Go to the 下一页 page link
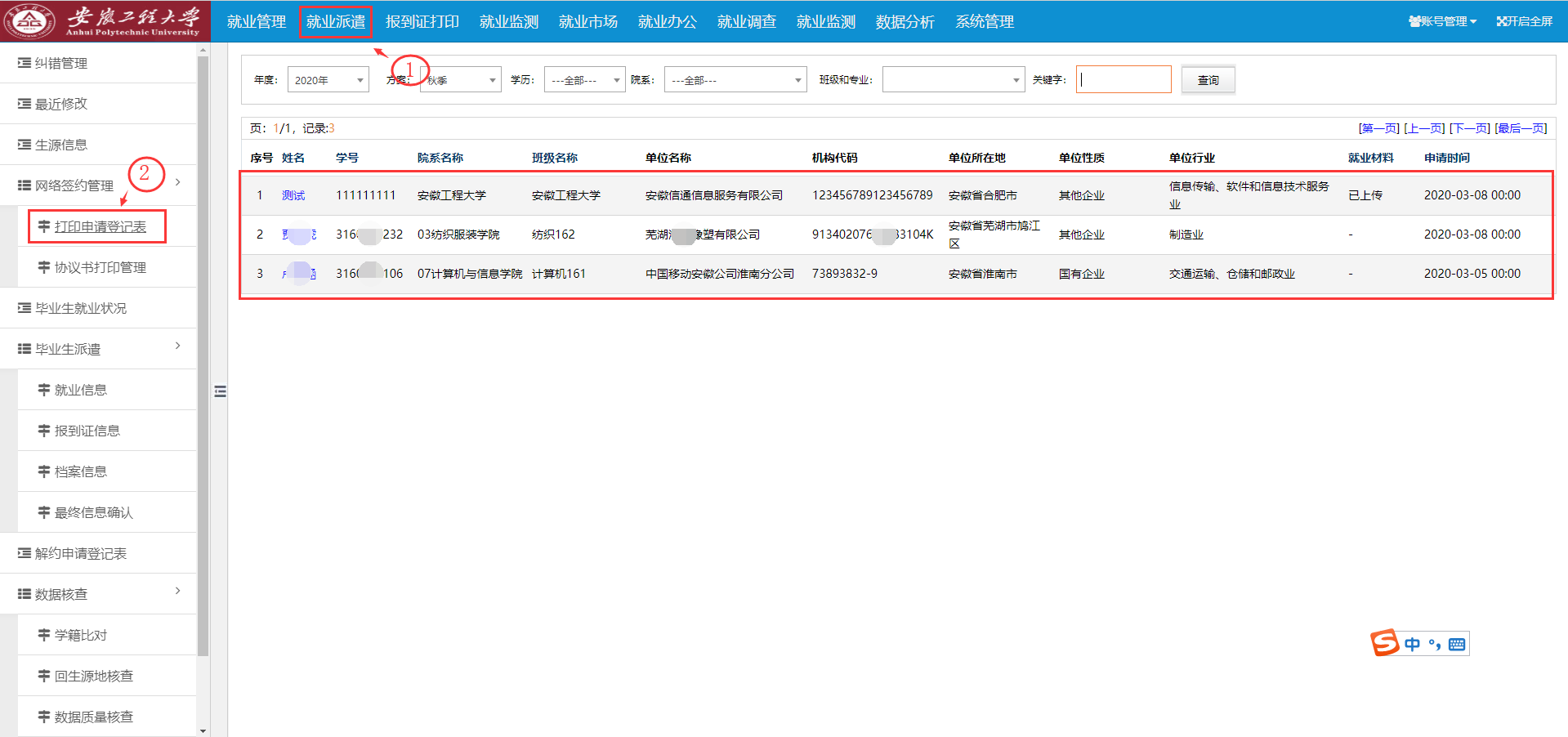This screenshot has width=1568, height=737. (x=1469, y=128)
